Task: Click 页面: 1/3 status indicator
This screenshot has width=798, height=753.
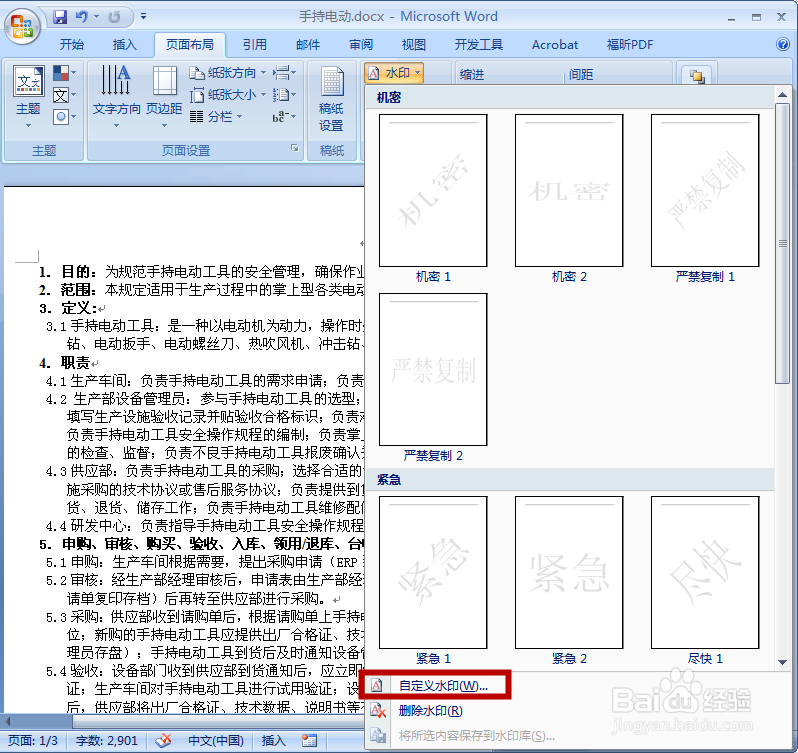Action: coord(33,741)
